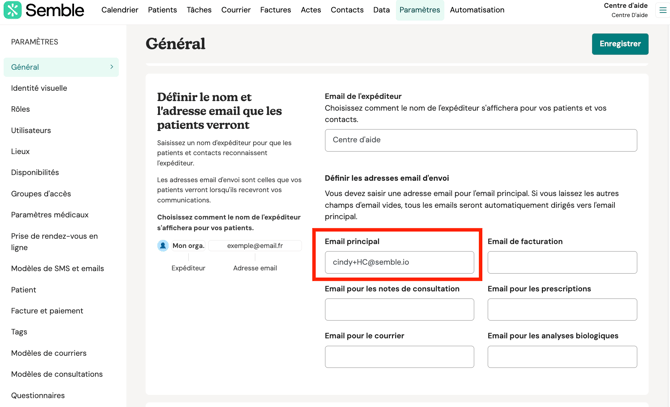Open Identité visuelle settings

pos(39,88)
